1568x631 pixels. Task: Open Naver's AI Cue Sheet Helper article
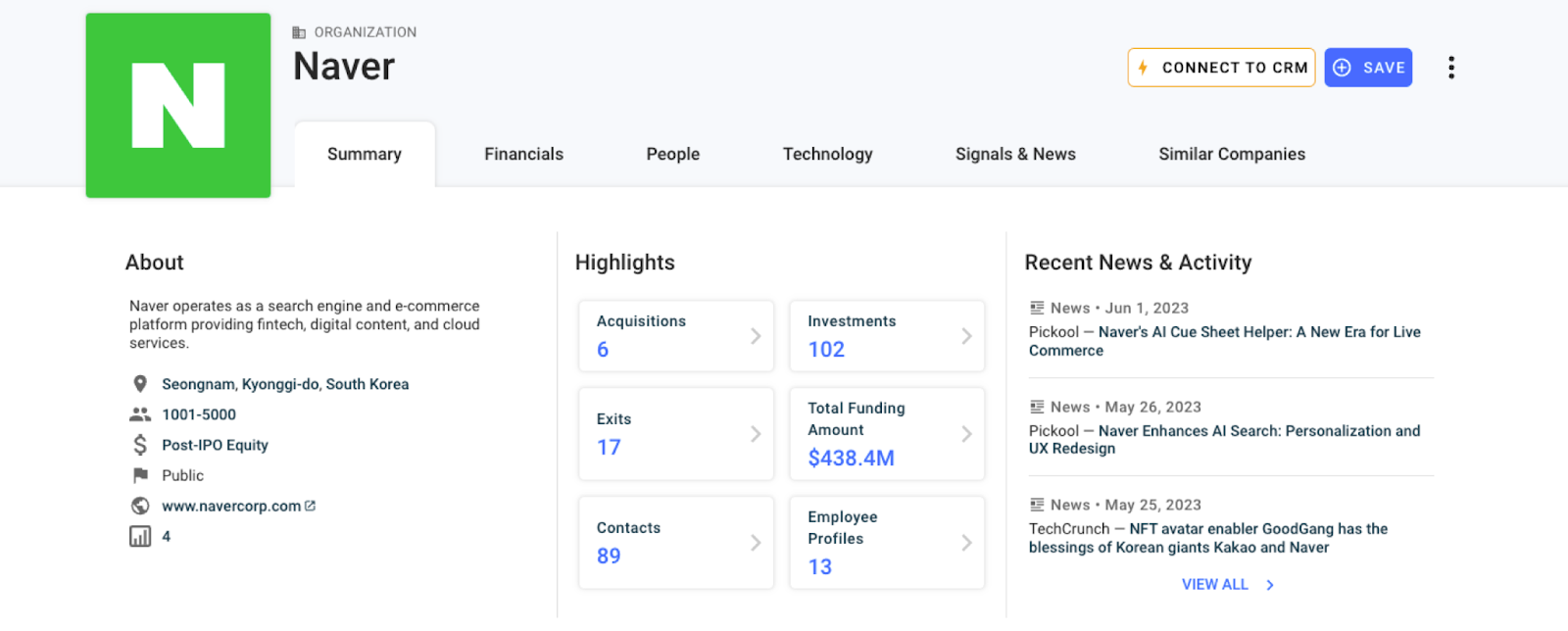point(1225,341)
